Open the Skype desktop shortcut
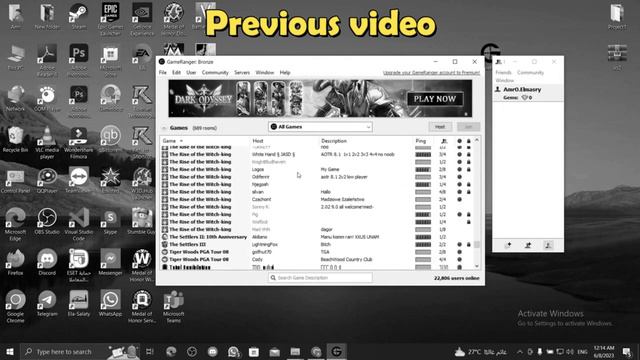 (x=110, y=222)
